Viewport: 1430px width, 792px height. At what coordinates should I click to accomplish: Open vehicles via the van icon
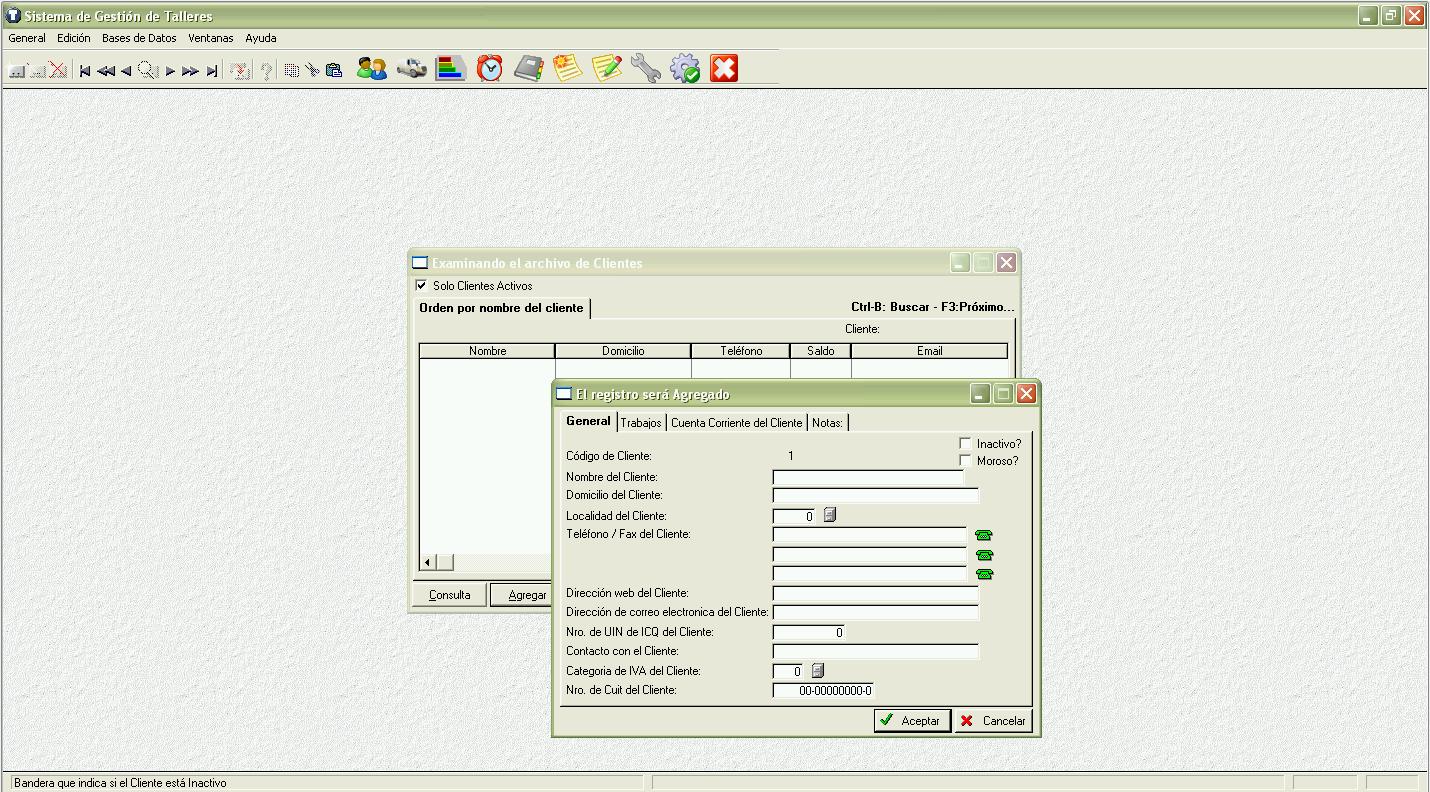point(411,68)
